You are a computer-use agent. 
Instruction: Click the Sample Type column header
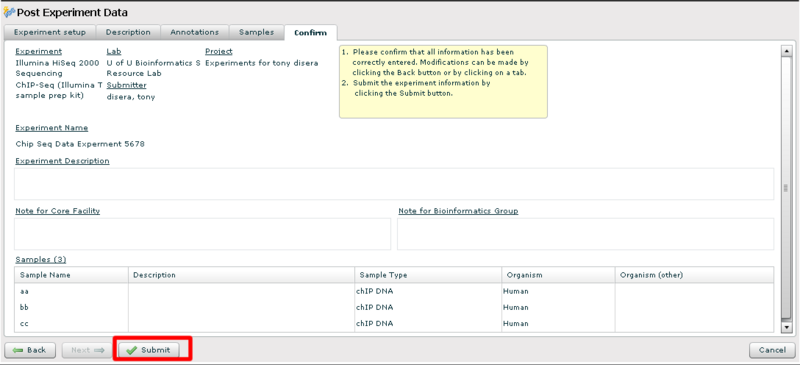tap(429, 275)
